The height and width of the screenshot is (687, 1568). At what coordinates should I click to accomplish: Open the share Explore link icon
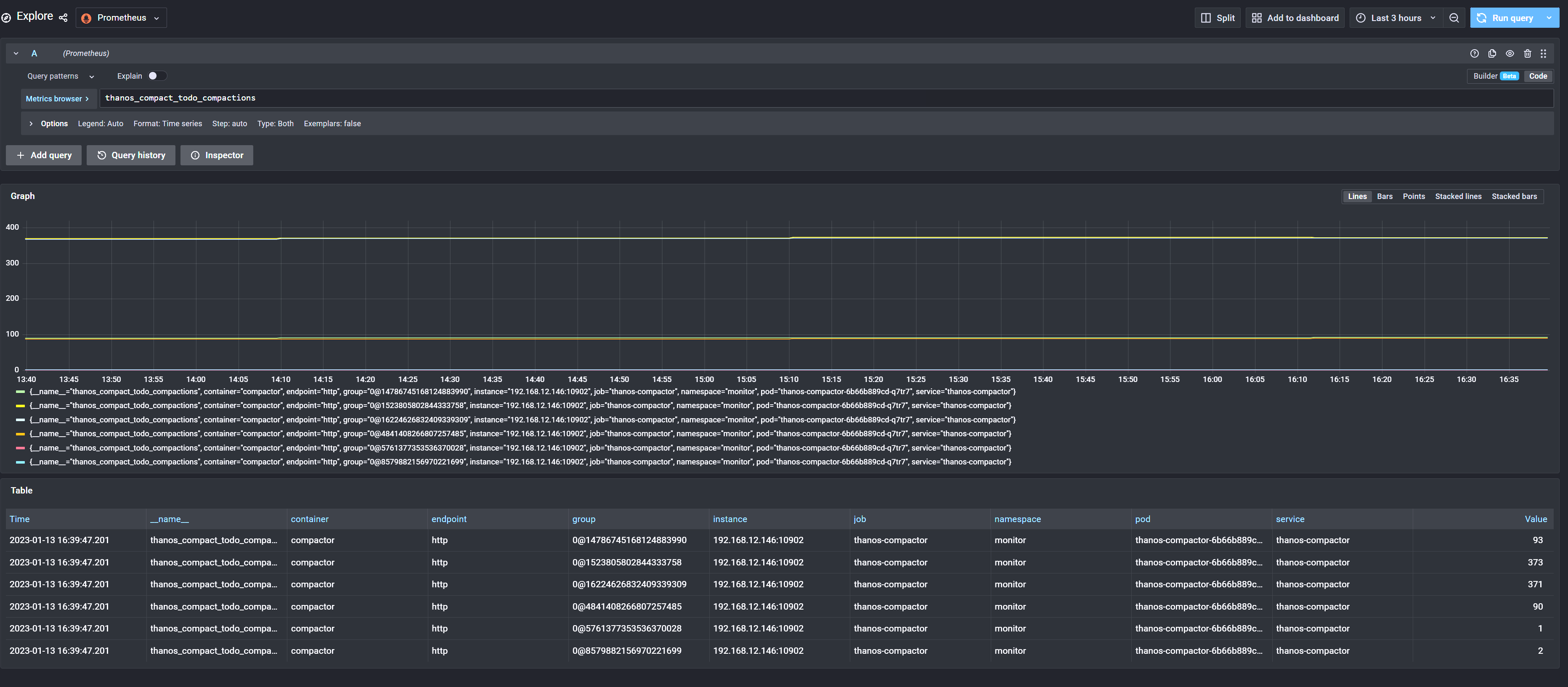[x=63, y=18]
